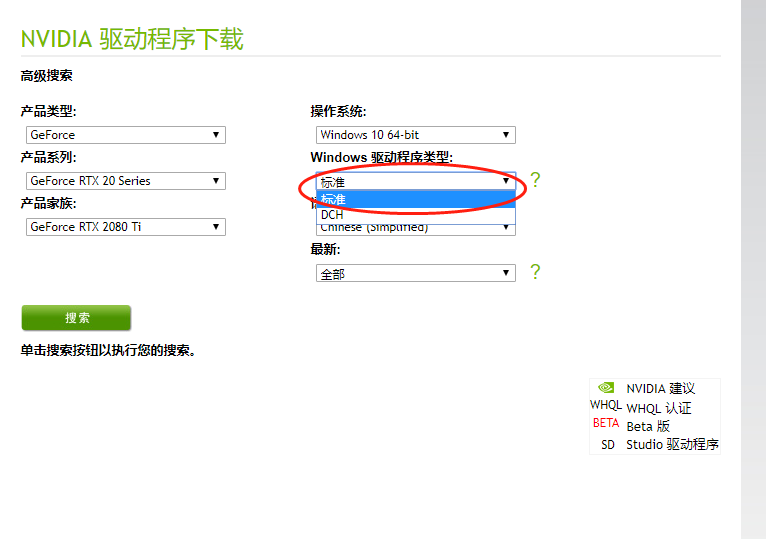Image resolution: width=766 pixels, height=539 pixels.
Task: Collapse the Windows 驱动程序类型 dropdown box
Action: pos(415,182)
